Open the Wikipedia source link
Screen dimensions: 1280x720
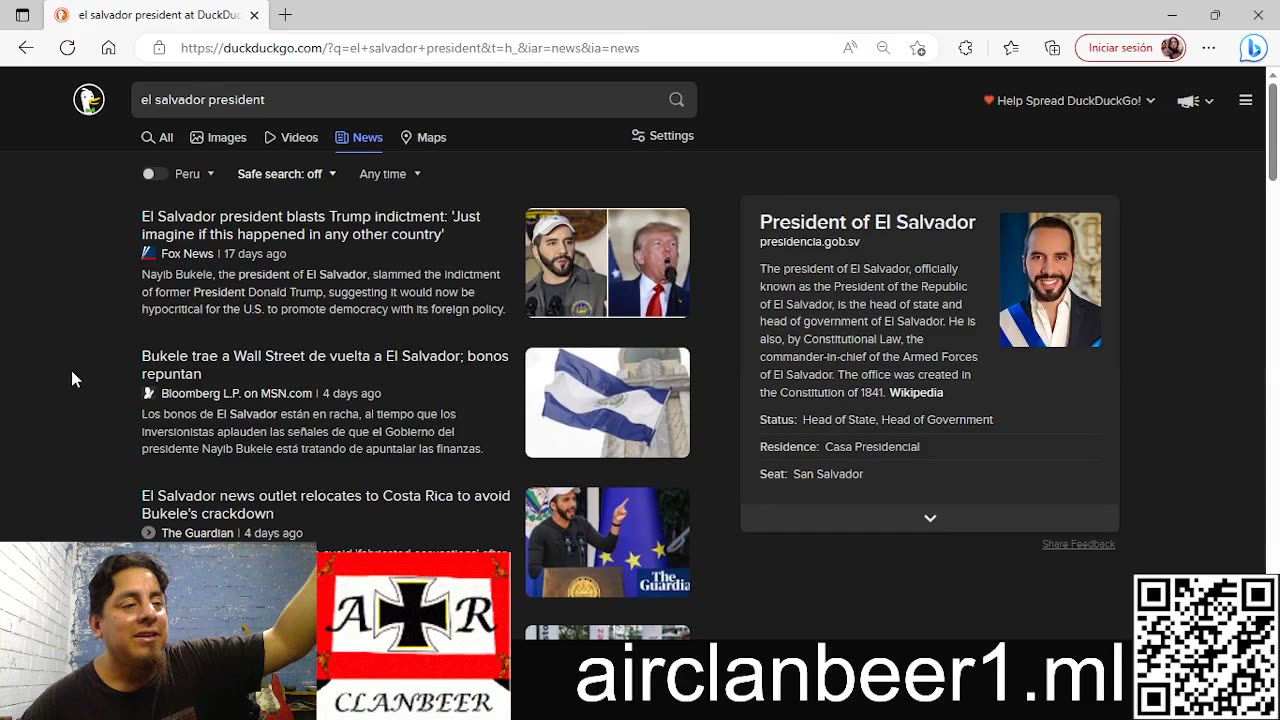916,393
